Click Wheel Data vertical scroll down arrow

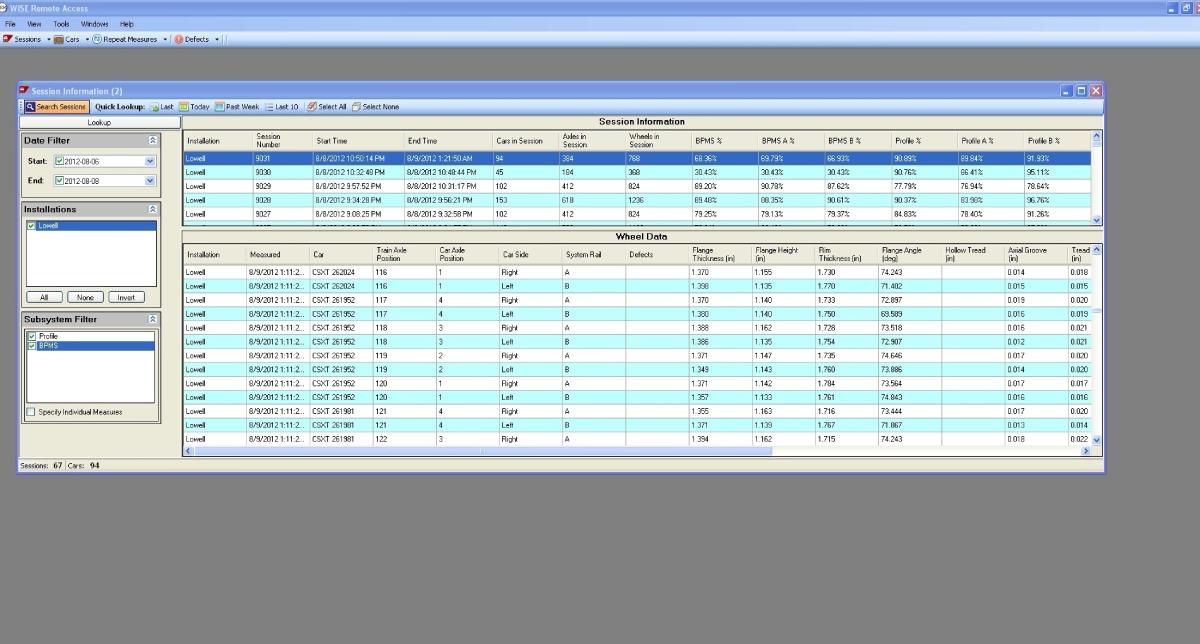1096,440
